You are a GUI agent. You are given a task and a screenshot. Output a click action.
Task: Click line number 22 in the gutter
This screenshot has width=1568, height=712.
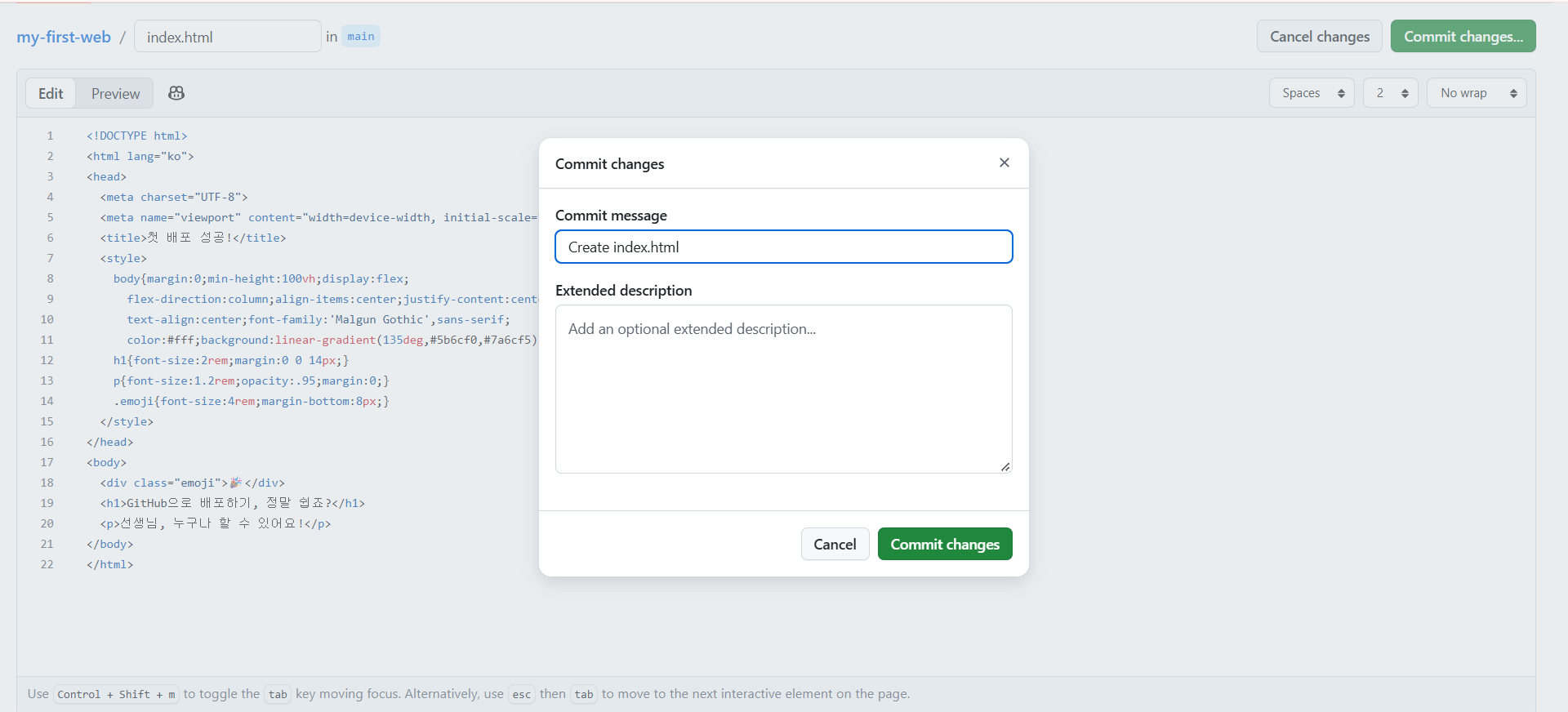47,564
